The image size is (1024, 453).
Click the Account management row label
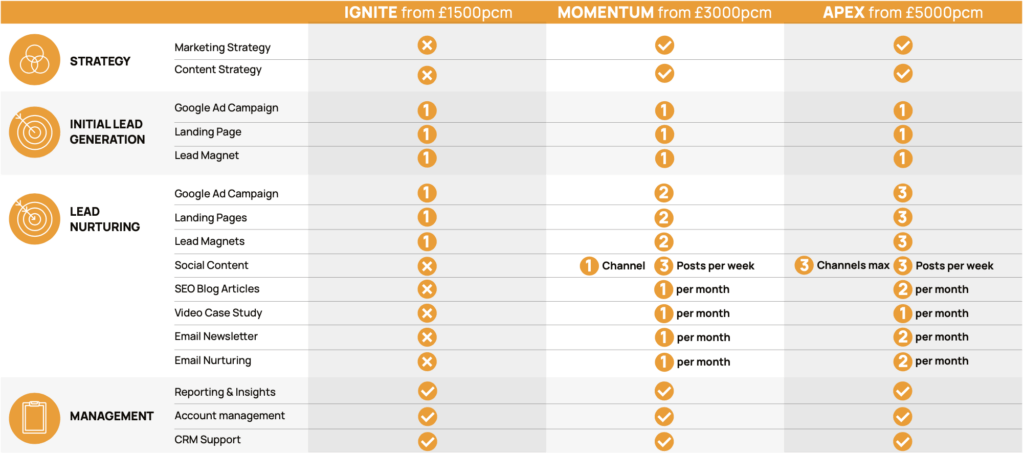[229, 416]
